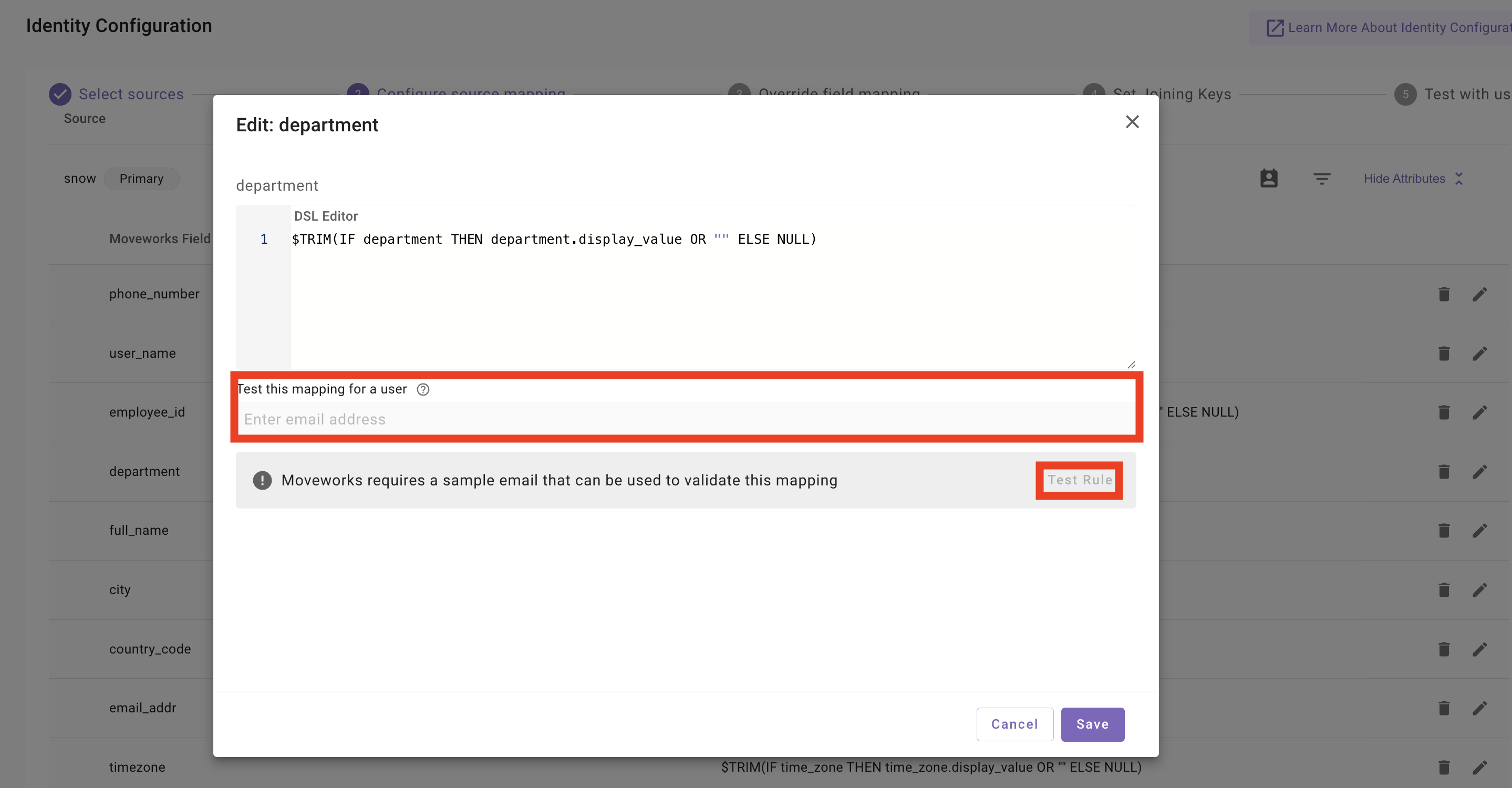The image size is (1512, 788).
Task: Close the Edit: department dialog
Action: coord(1132,121)
